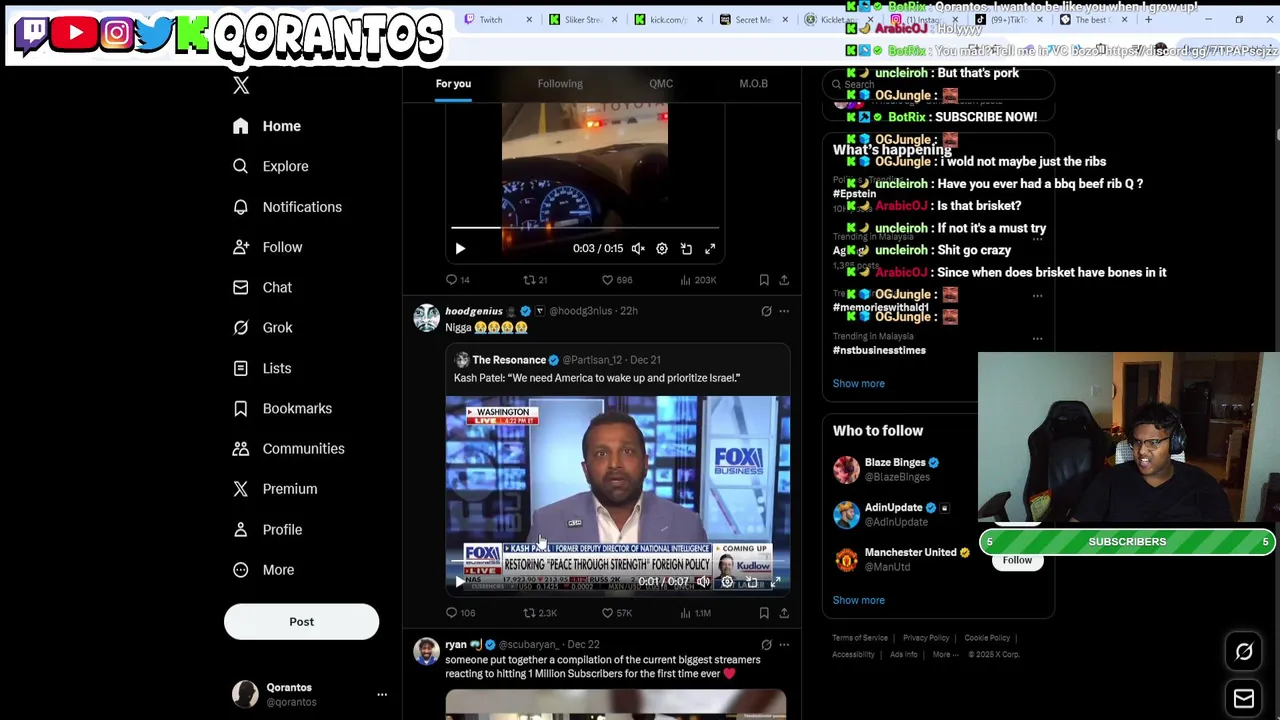
Task: Open floating messages envelope button
Action: (x=1244, y=699)
